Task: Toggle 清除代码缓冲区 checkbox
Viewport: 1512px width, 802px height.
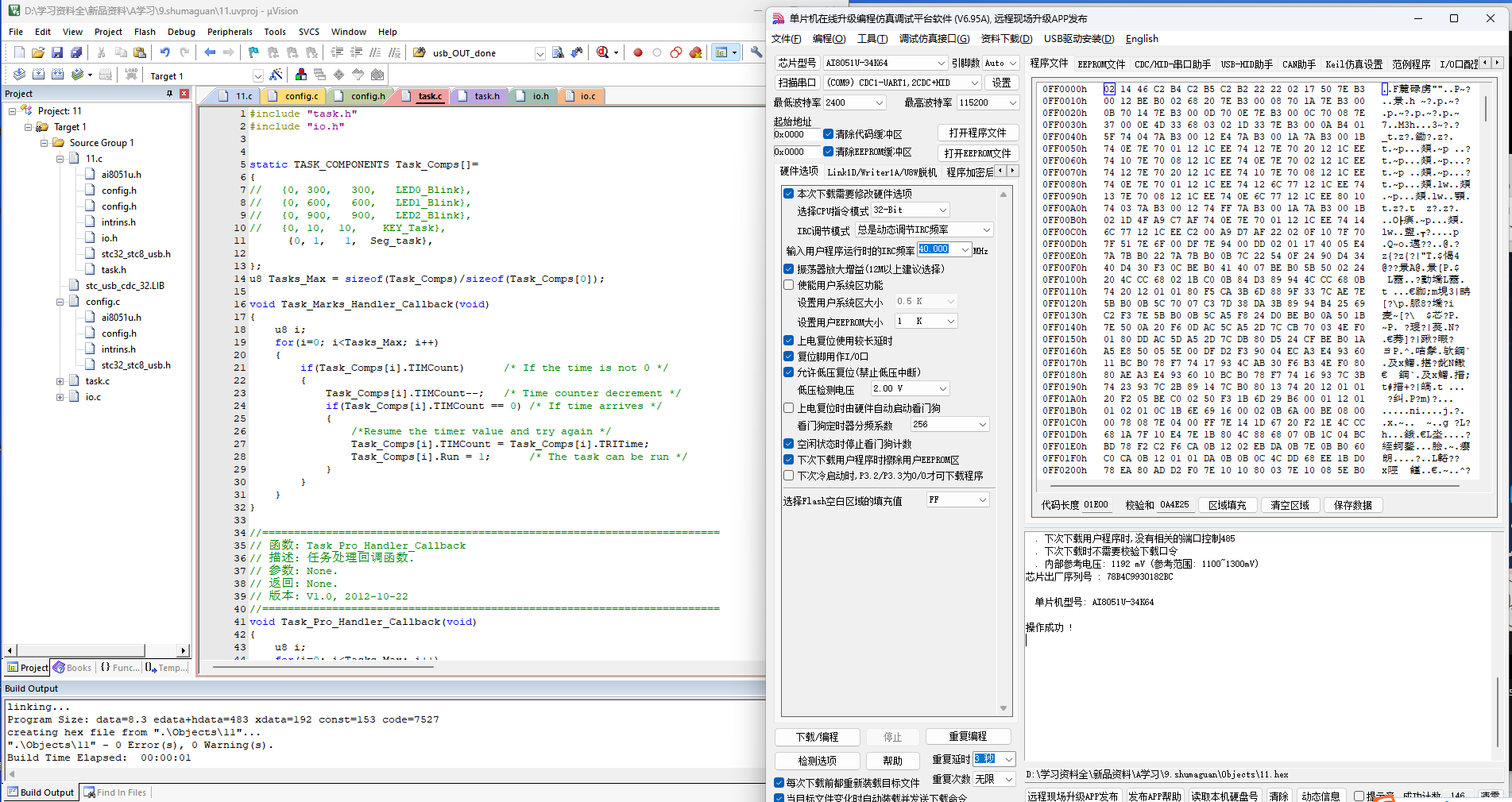Action: [828, 134]
